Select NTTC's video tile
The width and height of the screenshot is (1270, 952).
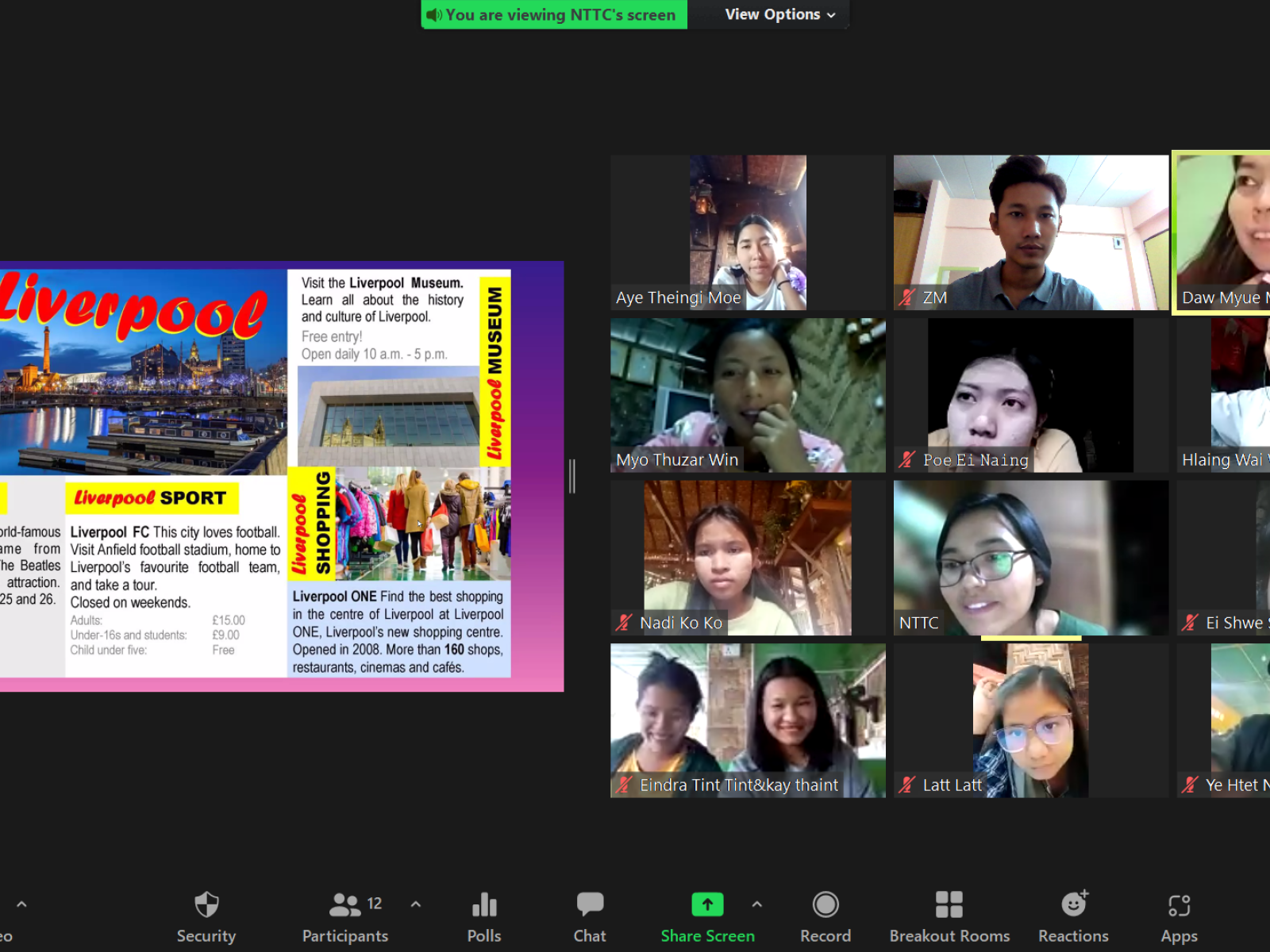pos(1031,558)
